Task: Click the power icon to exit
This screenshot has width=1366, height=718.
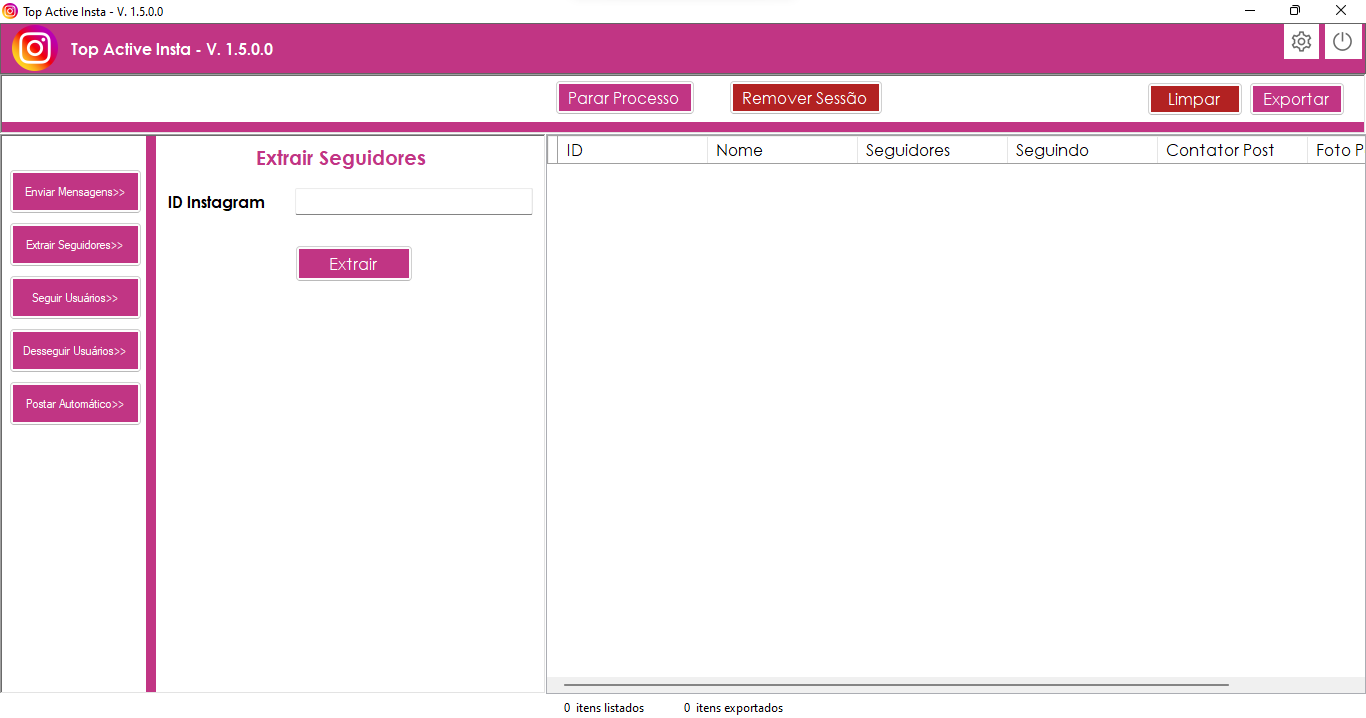Action: [1343, 42]
